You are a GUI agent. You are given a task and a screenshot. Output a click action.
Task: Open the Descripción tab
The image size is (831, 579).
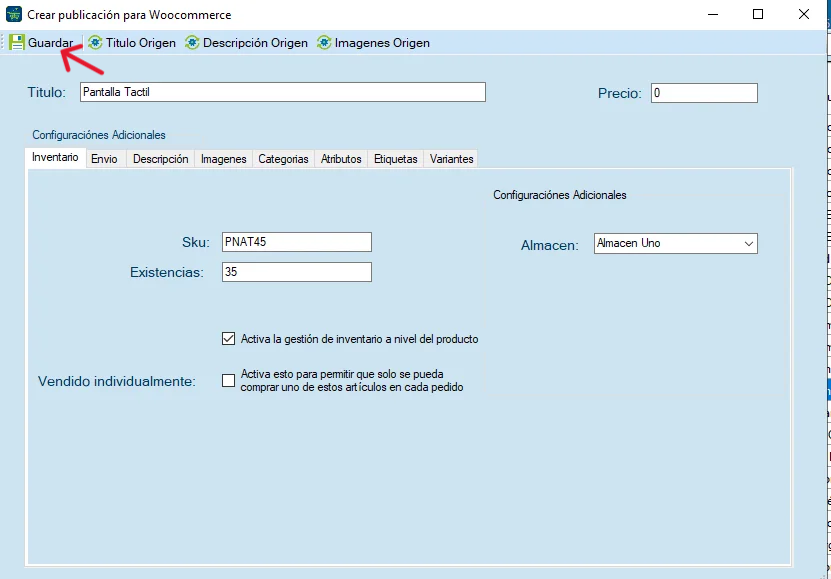click(161, 159)
